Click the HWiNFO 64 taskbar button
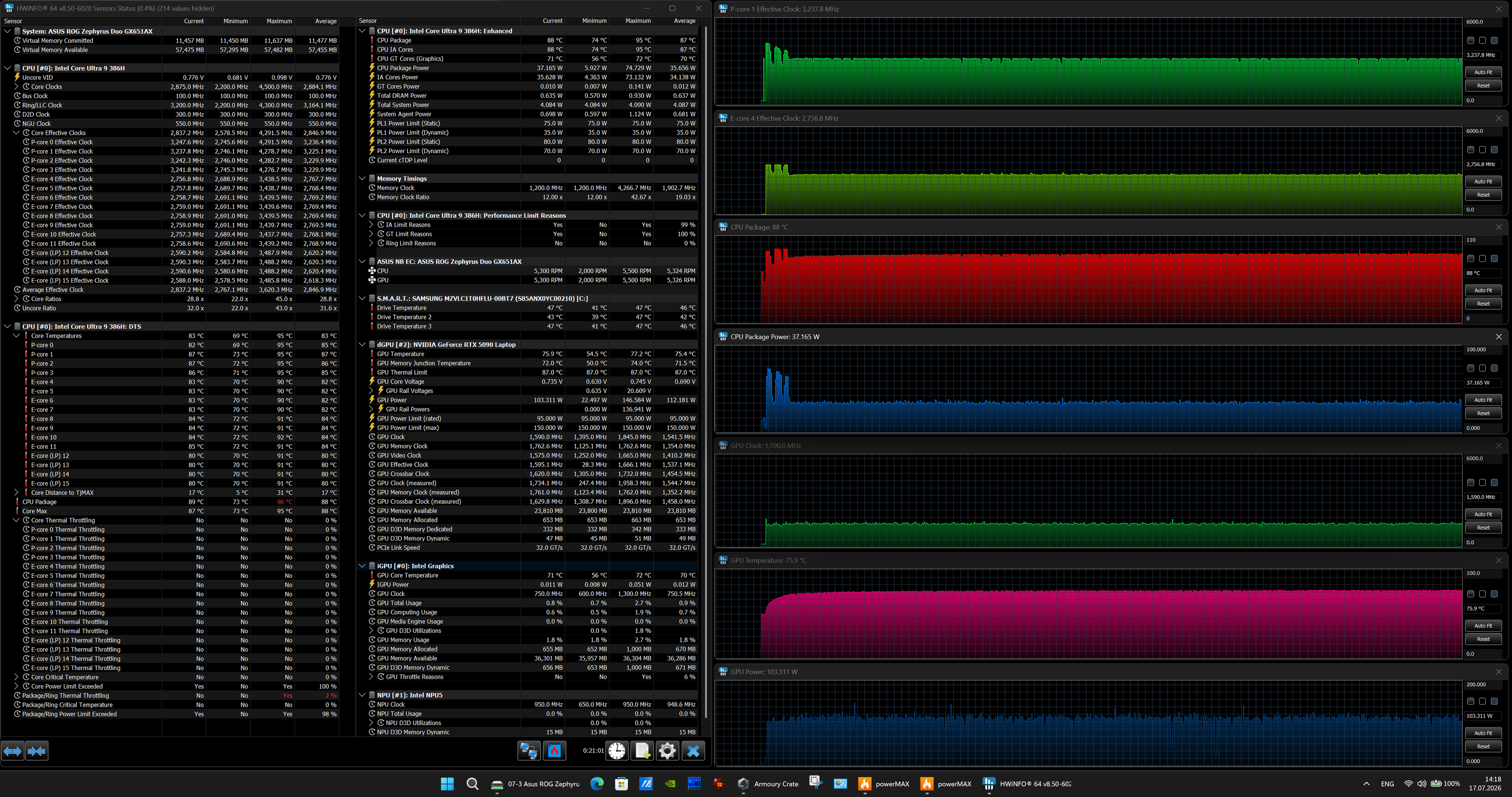 [1027, 783]
